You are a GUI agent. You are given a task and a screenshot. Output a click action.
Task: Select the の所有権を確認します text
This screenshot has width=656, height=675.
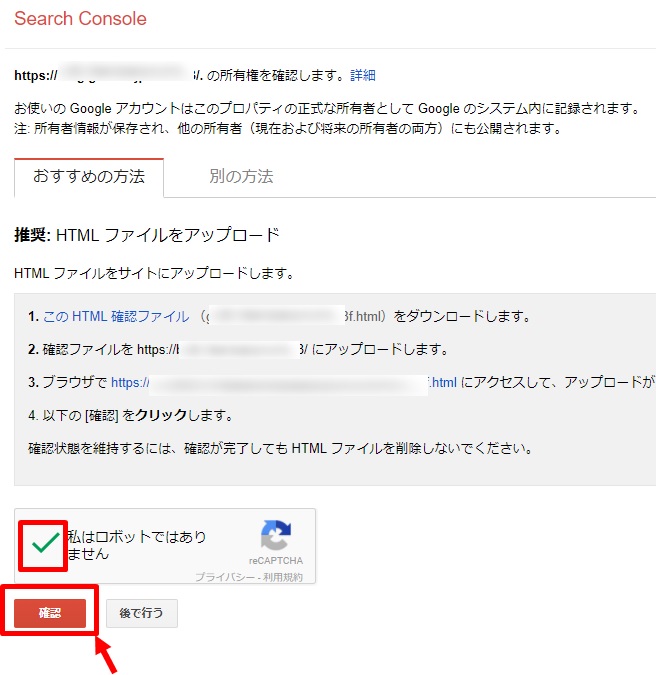click(x=275, y=75)
